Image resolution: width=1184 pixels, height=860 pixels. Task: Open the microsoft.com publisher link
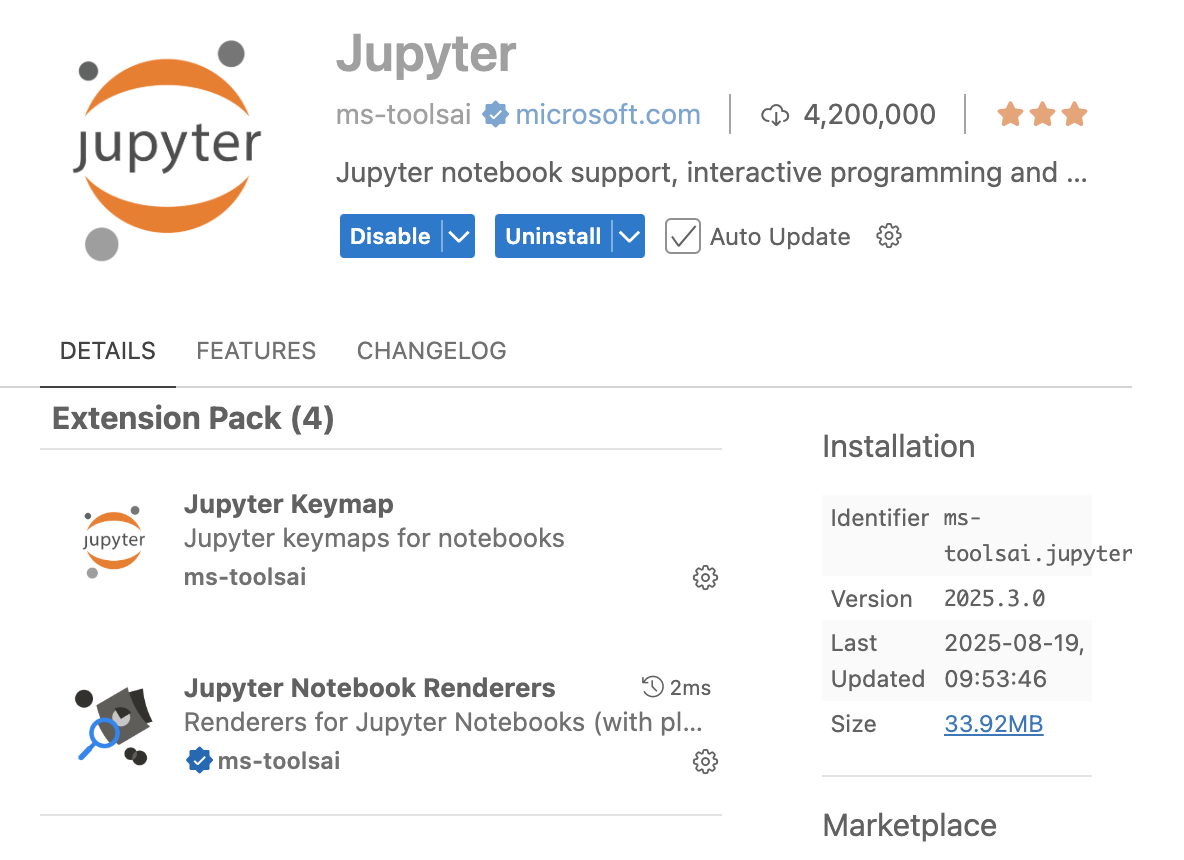(607, 115)
